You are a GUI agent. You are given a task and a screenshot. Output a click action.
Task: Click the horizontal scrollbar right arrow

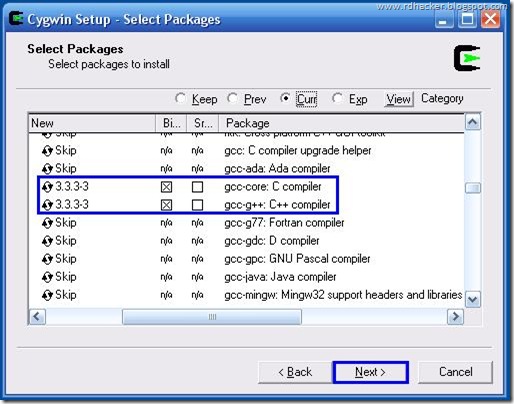tap(455, 316)
